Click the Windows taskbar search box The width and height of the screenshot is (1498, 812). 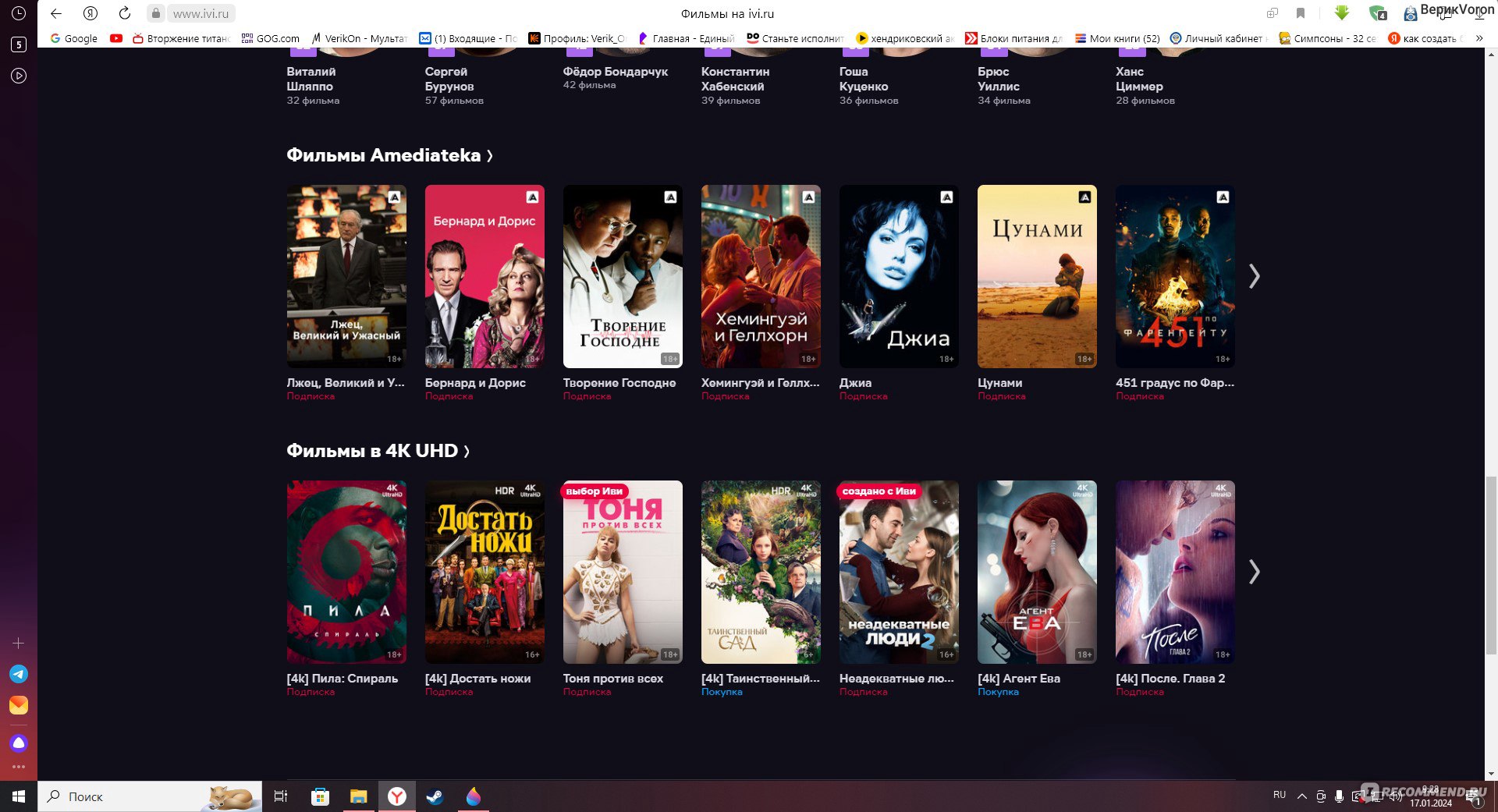(x=150, y=796)
